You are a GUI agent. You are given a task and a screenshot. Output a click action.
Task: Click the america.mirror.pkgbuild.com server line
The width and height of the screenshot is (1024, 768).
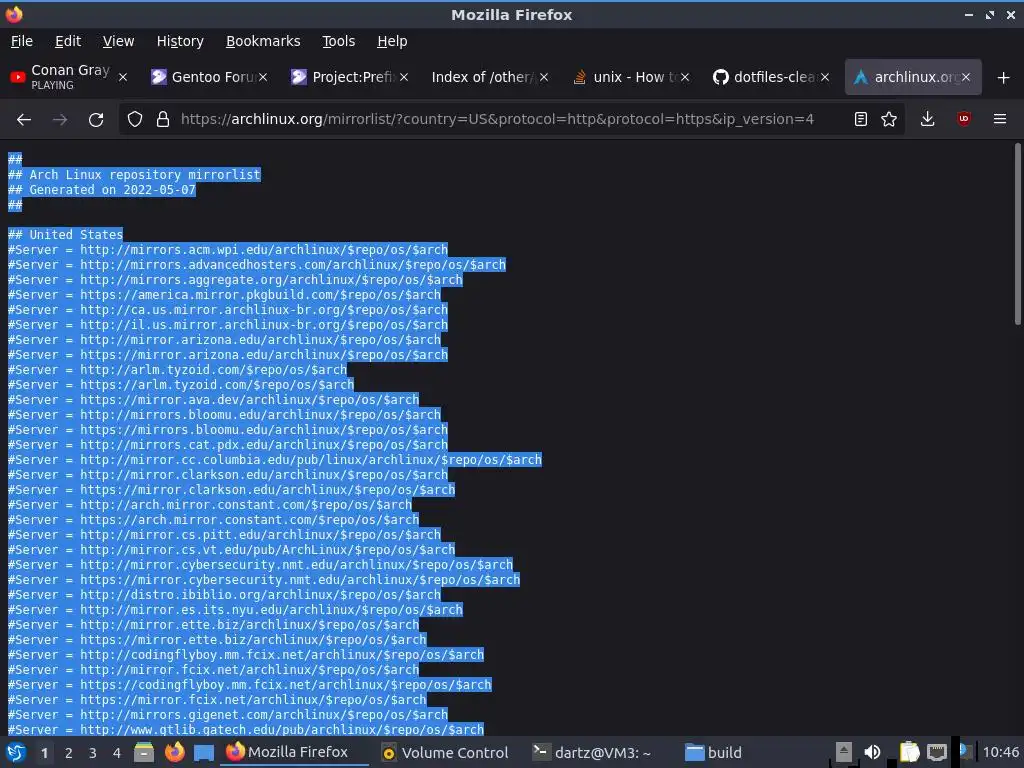pyautogui.click(x=225, y=295)
